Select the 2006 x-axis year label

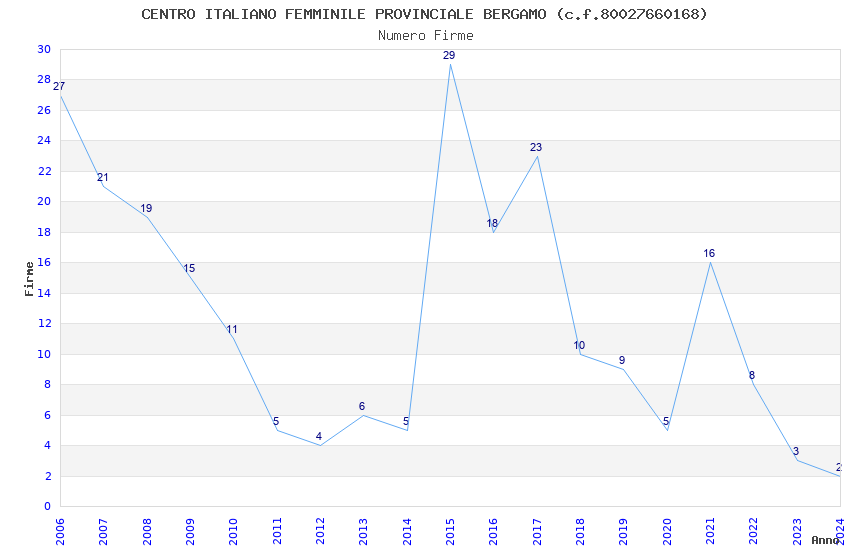coord(60,532)
